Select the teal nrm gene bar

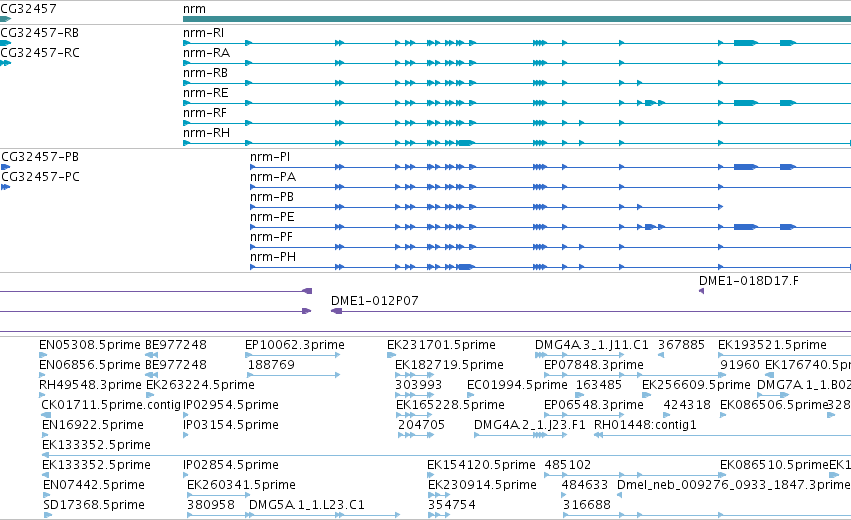pyautogui.click(x=517, y=19)
